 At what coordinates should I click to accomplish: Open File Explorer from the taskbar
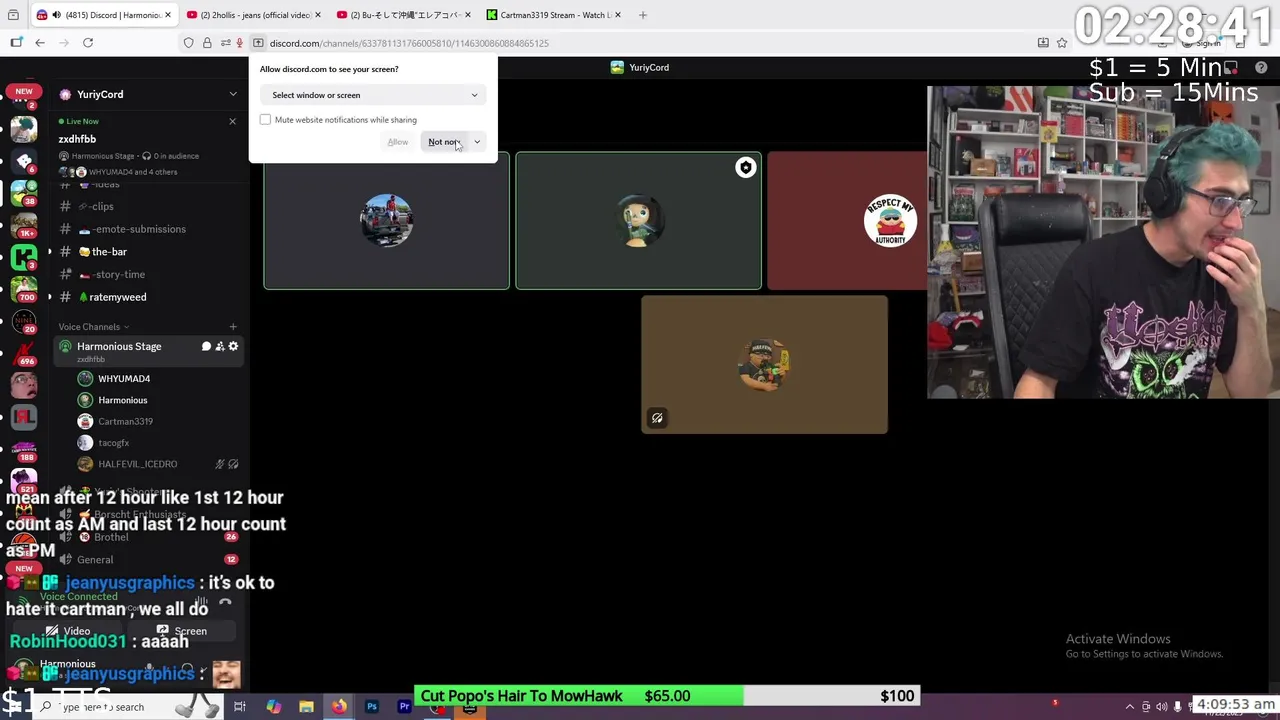pos(306,707)
